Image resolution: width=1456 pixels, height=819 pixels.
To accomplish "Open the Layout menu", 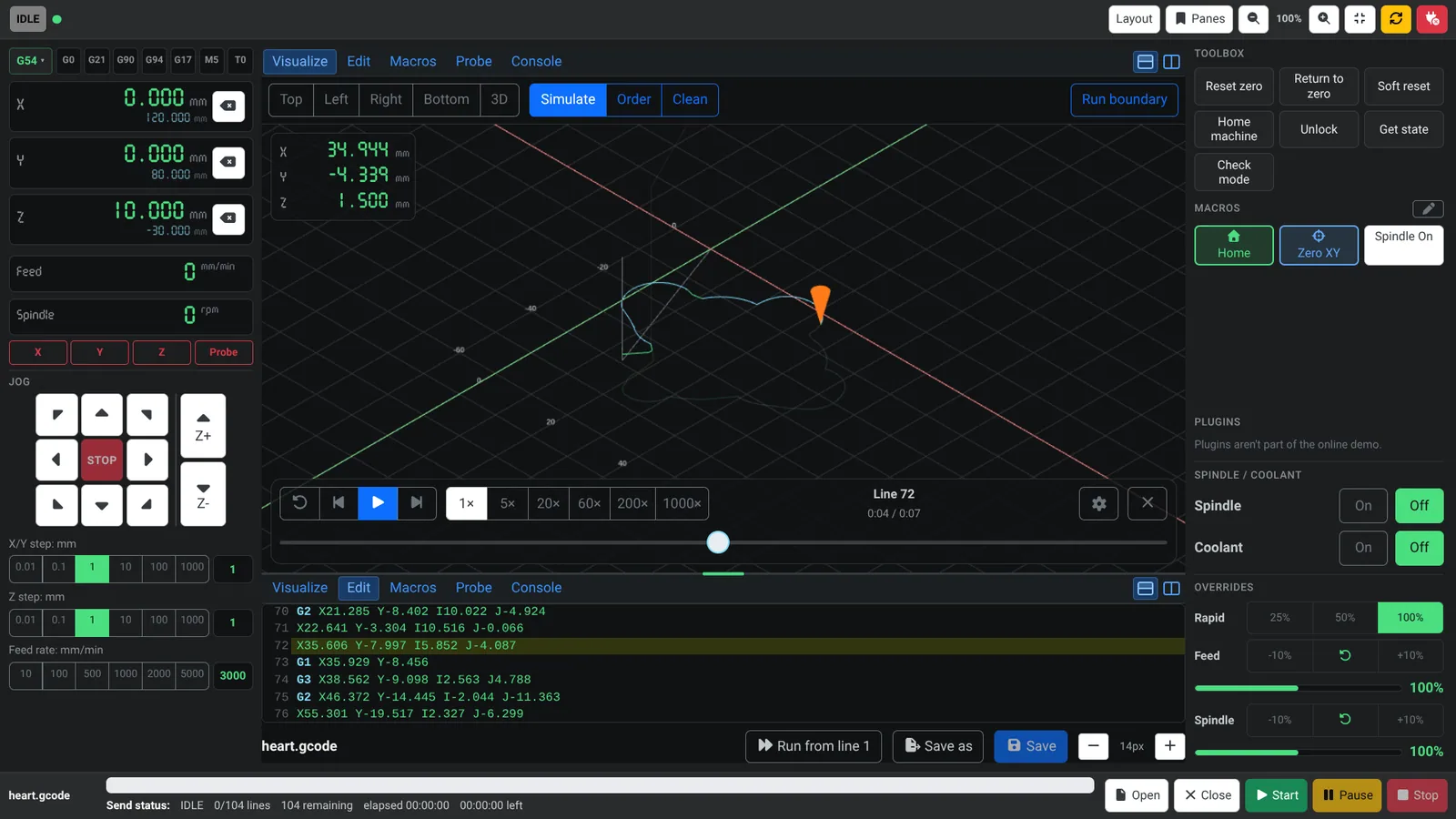I will (1134, 18).
